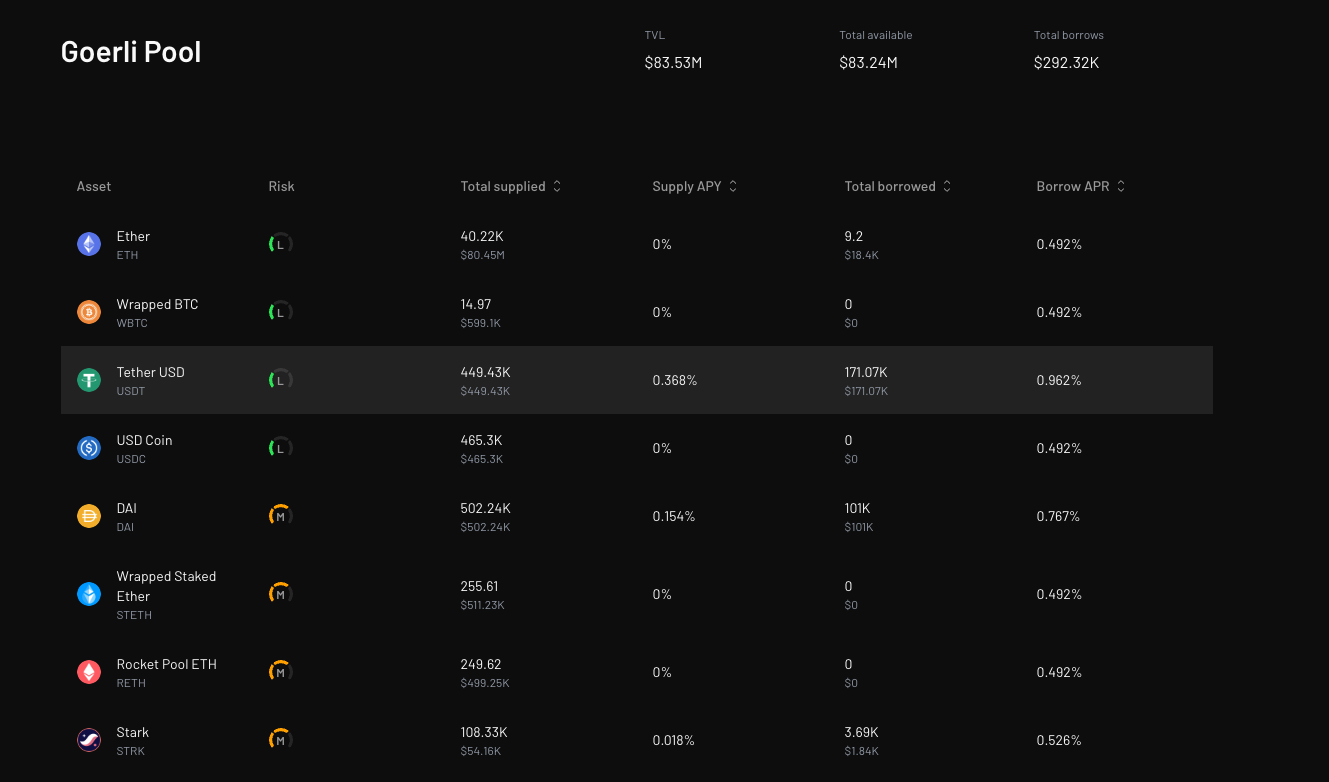Click the Wrapped BTC bitcoin icon

click(89, 312)
